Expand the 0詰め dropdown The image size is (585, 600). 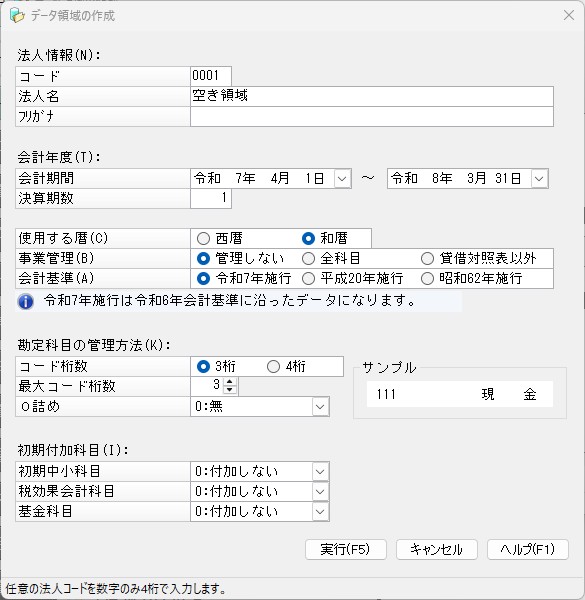click(x=320, y=407)
